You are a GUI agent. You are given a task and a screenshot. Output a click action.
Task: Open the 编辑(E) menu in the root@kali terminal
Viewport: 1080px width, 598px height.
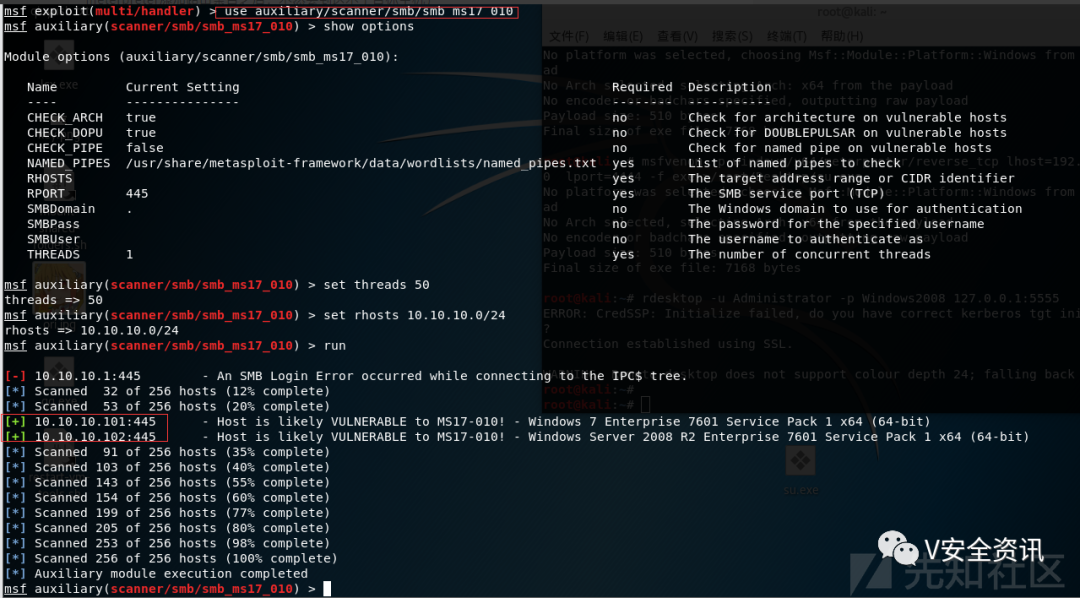coord(623,36)
